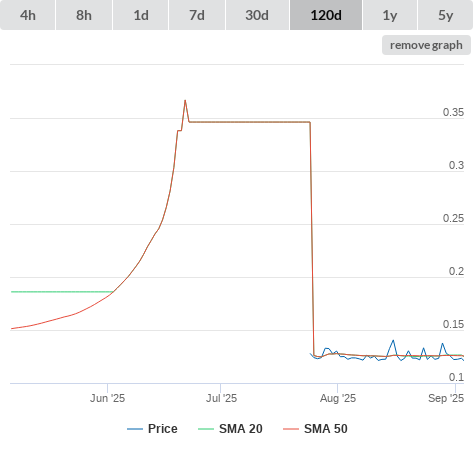Open the 30d time range tab
Viewport: 474px width, 455px height.
257,15
